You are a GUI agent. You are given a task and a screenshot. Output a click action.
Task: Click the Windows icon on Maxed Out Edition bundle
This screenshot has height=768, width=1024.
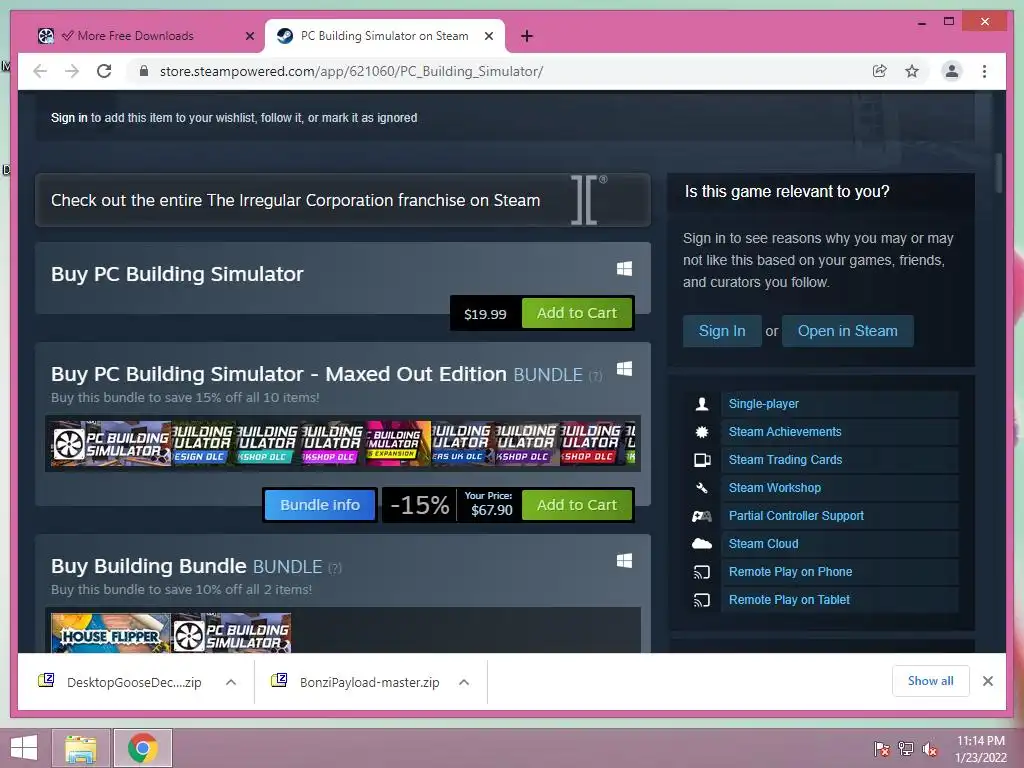pyautogui.click(x=624, y=368)
